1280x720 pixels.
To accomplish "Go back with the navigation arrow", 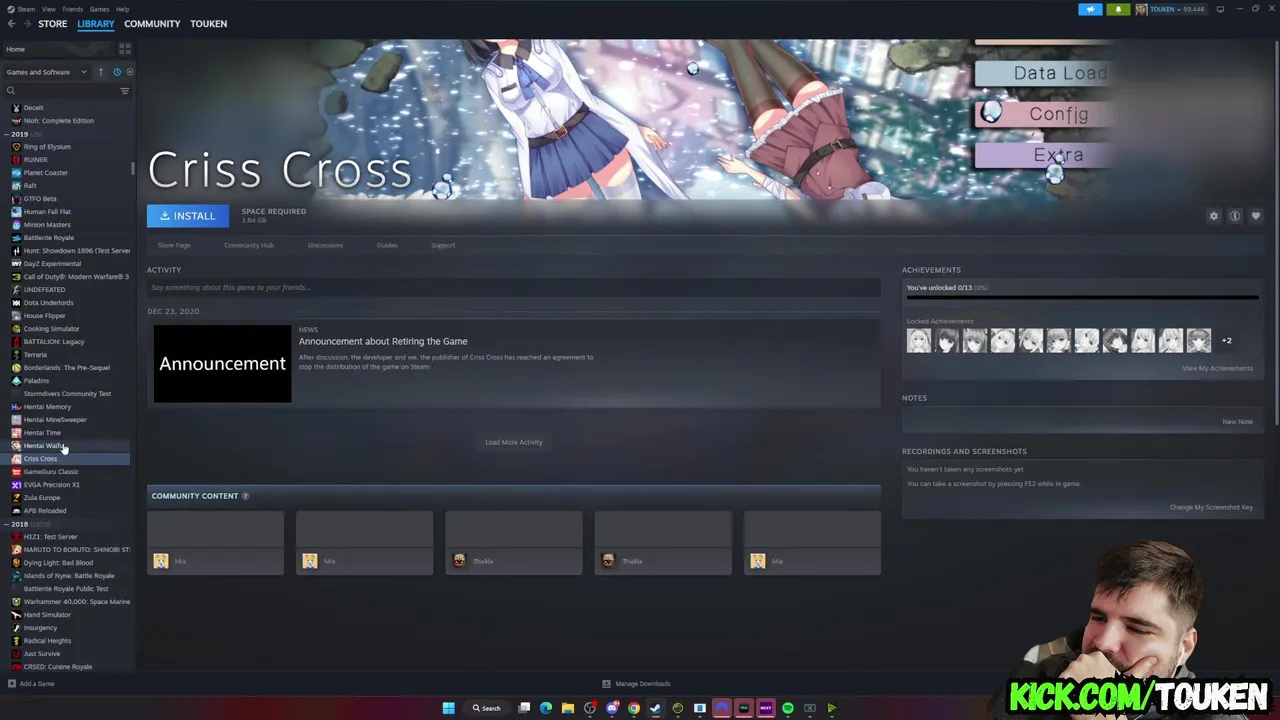I will pos(11,24).
